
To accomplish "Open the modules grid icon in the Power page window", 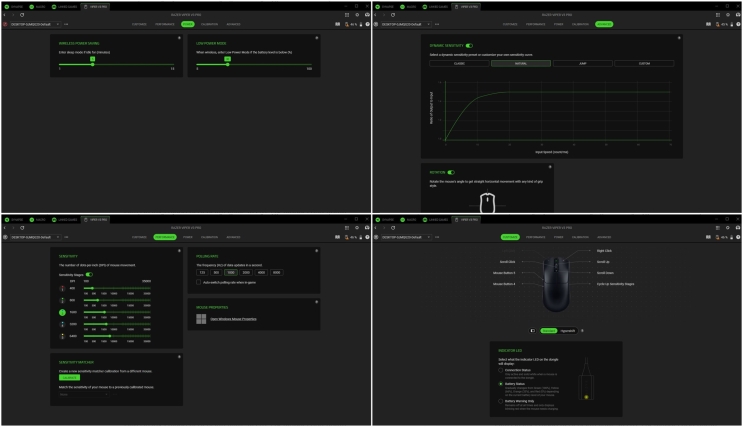I will click(x=347, y=15).
